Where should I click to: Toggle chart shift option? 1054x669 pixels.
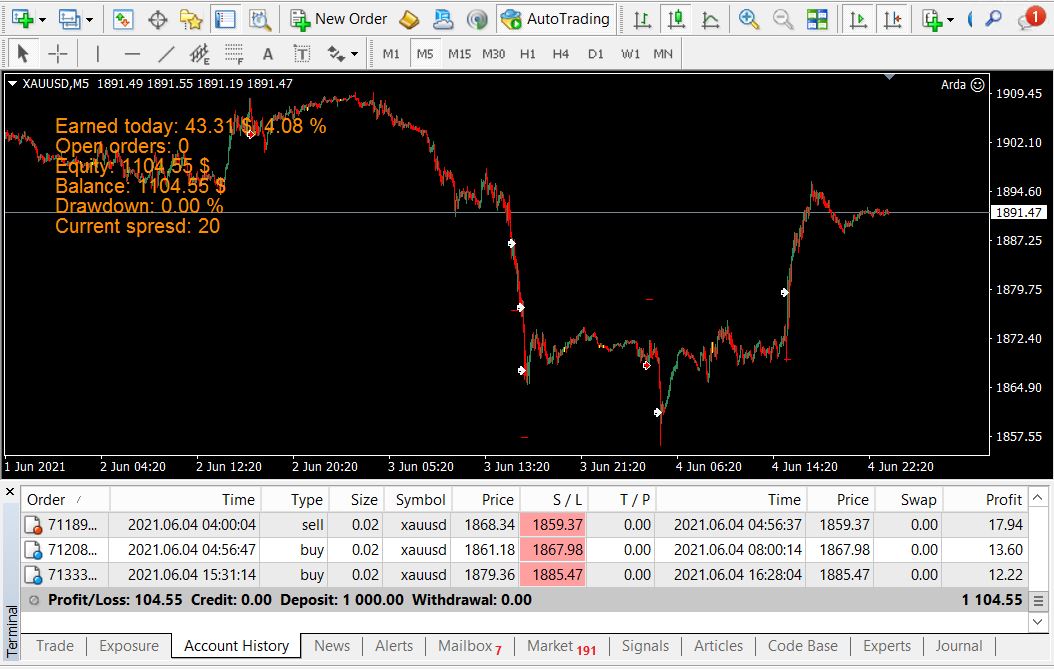pyautogui.click(x=893, y=19)
